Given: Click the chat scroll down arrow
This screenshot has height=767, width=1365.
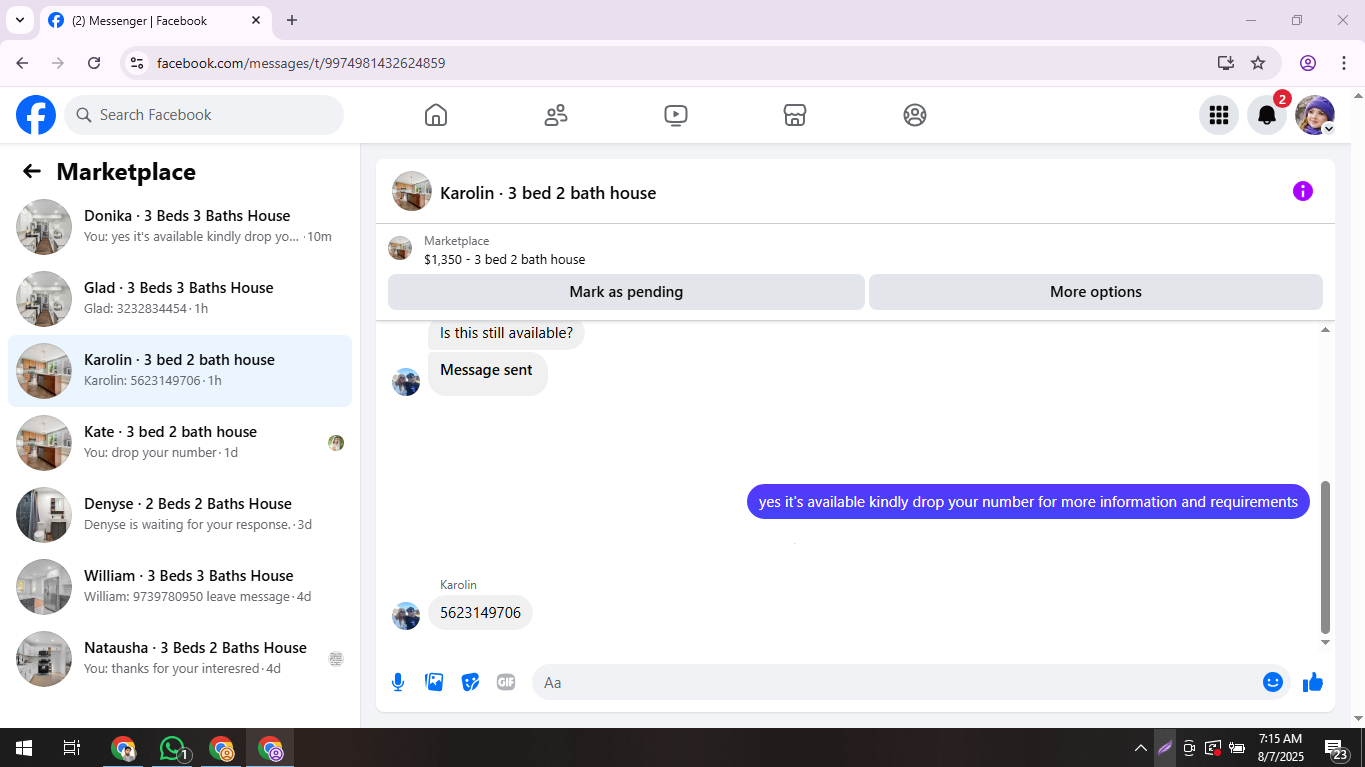Looking at the screenshot, I should pos(1325,642).
